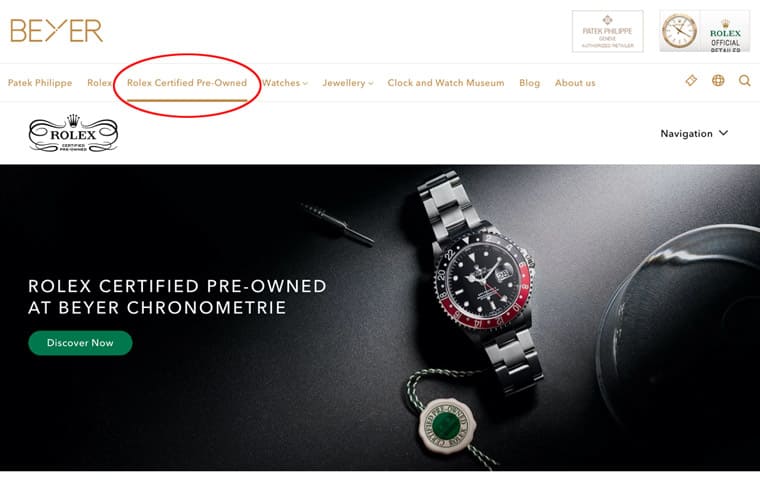Open the Rolex Certified Pre-Owned menu item

click(x=187, y=83)
